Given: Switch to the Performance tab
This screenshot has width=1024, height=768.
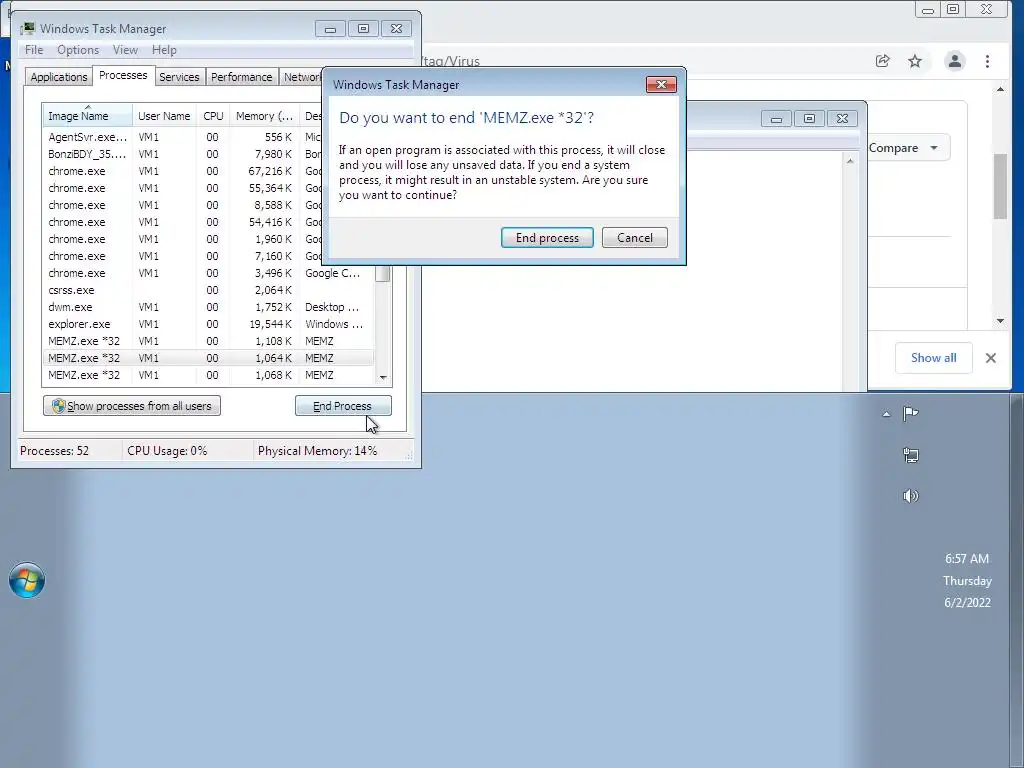Looking at the screenshot, I should pyautogui.click(x=241, y=76).
